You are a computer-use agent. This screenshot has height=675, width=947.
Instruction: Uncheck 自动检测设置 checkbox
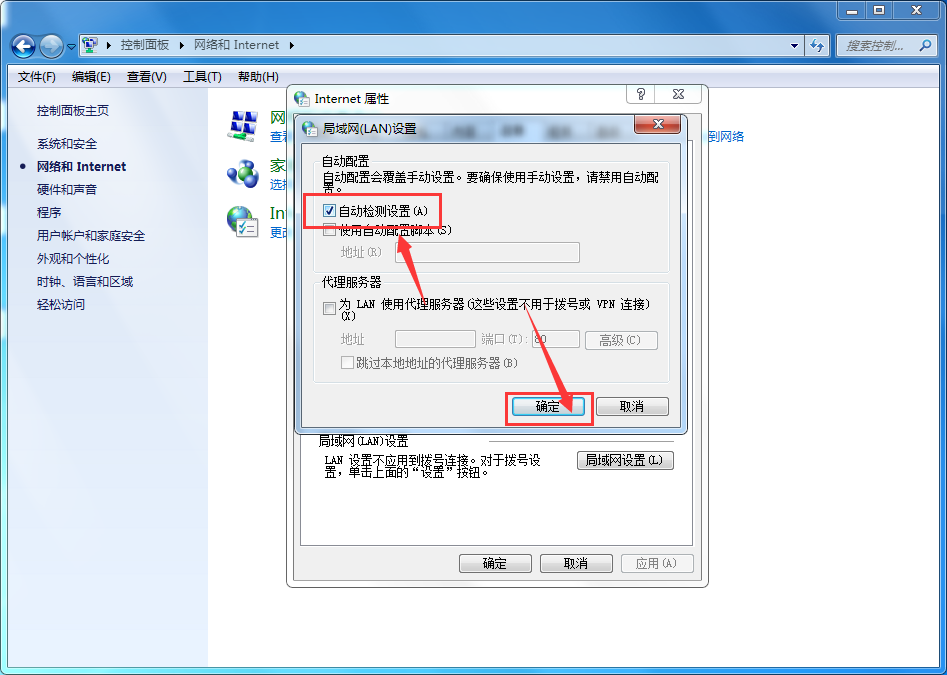pyautogui.click(x=328, y=211)
